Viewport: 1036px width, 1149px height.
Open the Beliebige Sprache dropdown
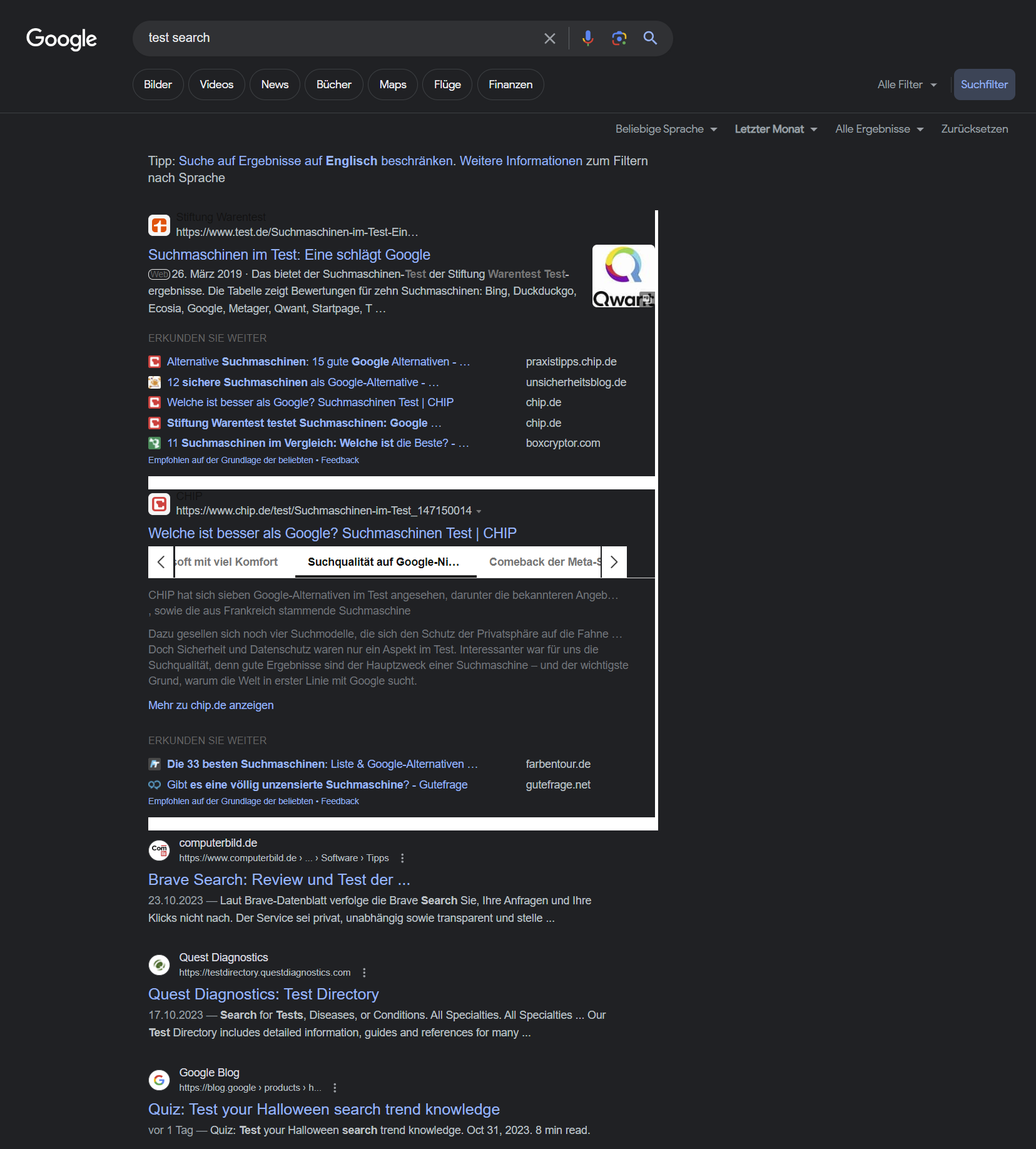pos(666,129)
